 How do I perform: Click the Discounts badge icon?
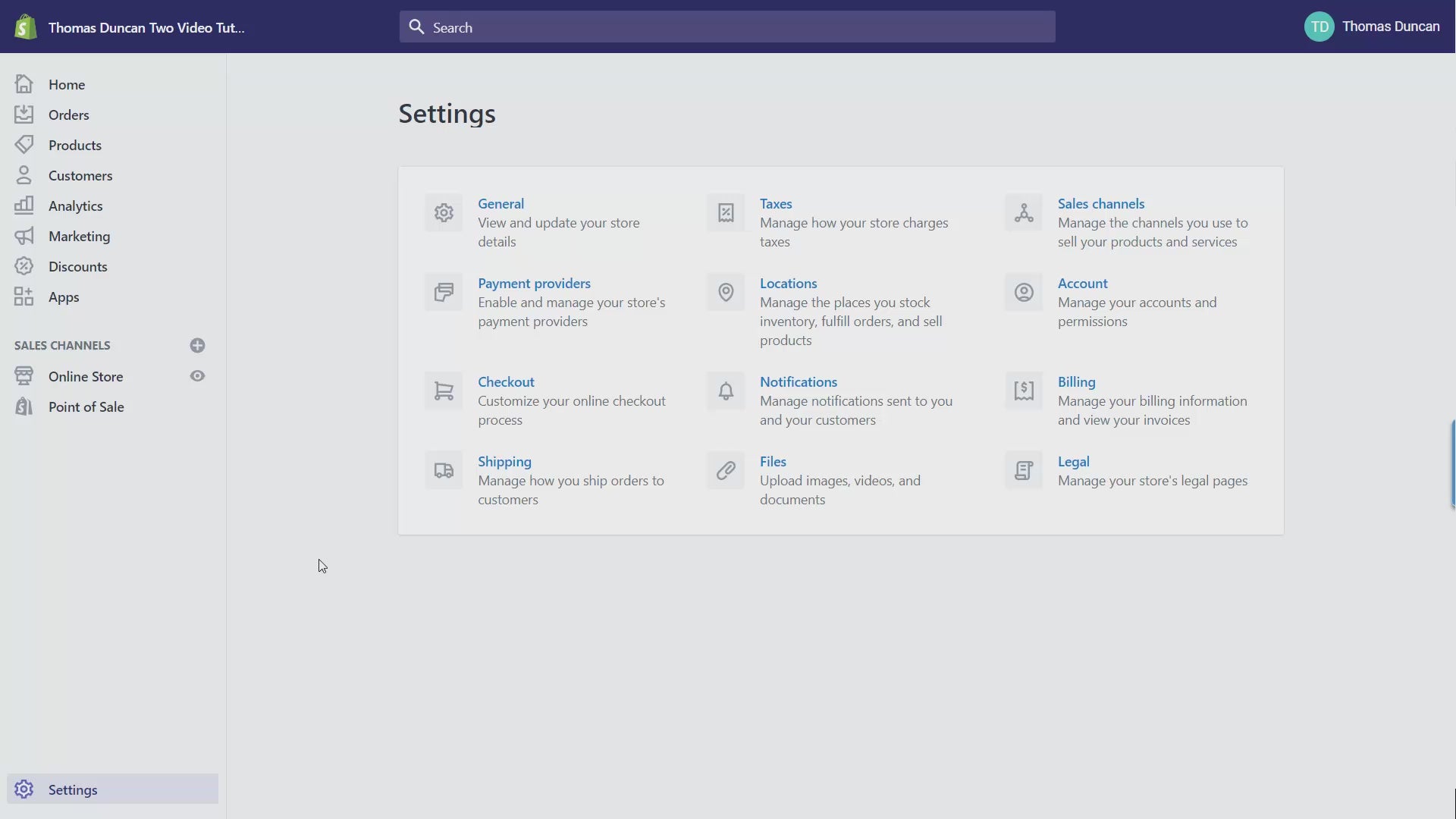(x=24, y=266)
